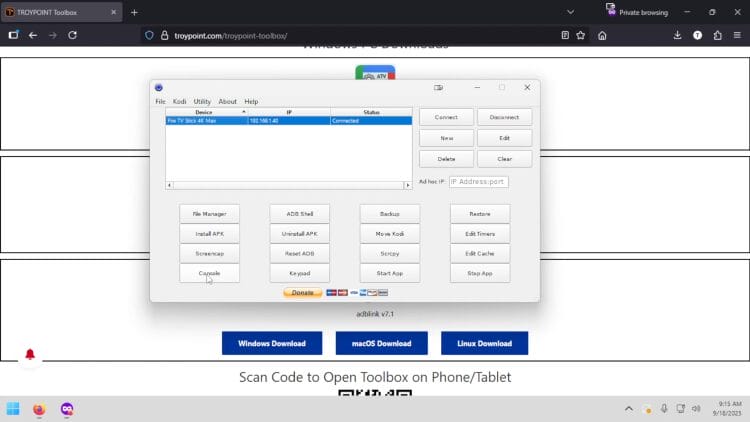
Task: Expand the system tray hidden icons chevron
Action: pyautogui.click(x=629, y=409)
